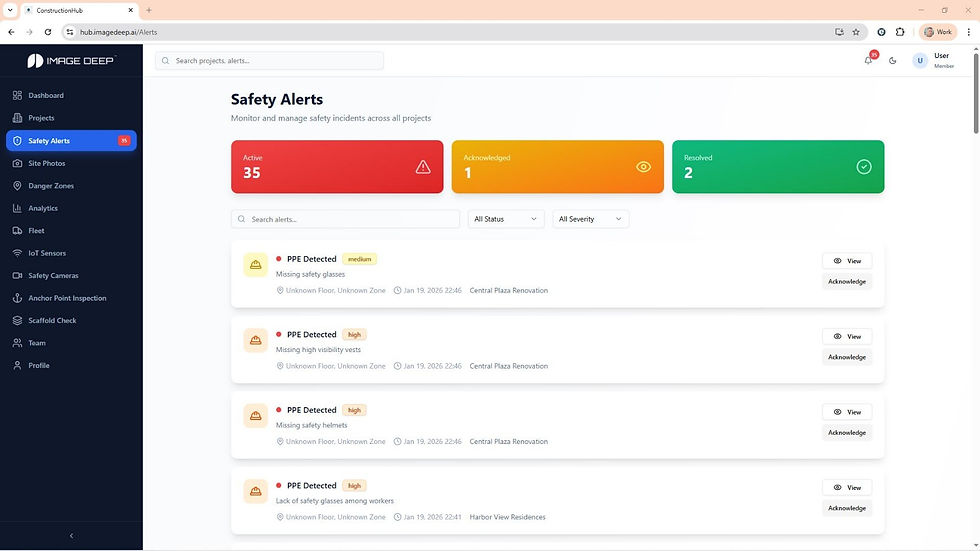Click the Safety Alerts sidebar count badge
Image resolution: width=980 pixels, height=551 pixels.
click(124, 141)
